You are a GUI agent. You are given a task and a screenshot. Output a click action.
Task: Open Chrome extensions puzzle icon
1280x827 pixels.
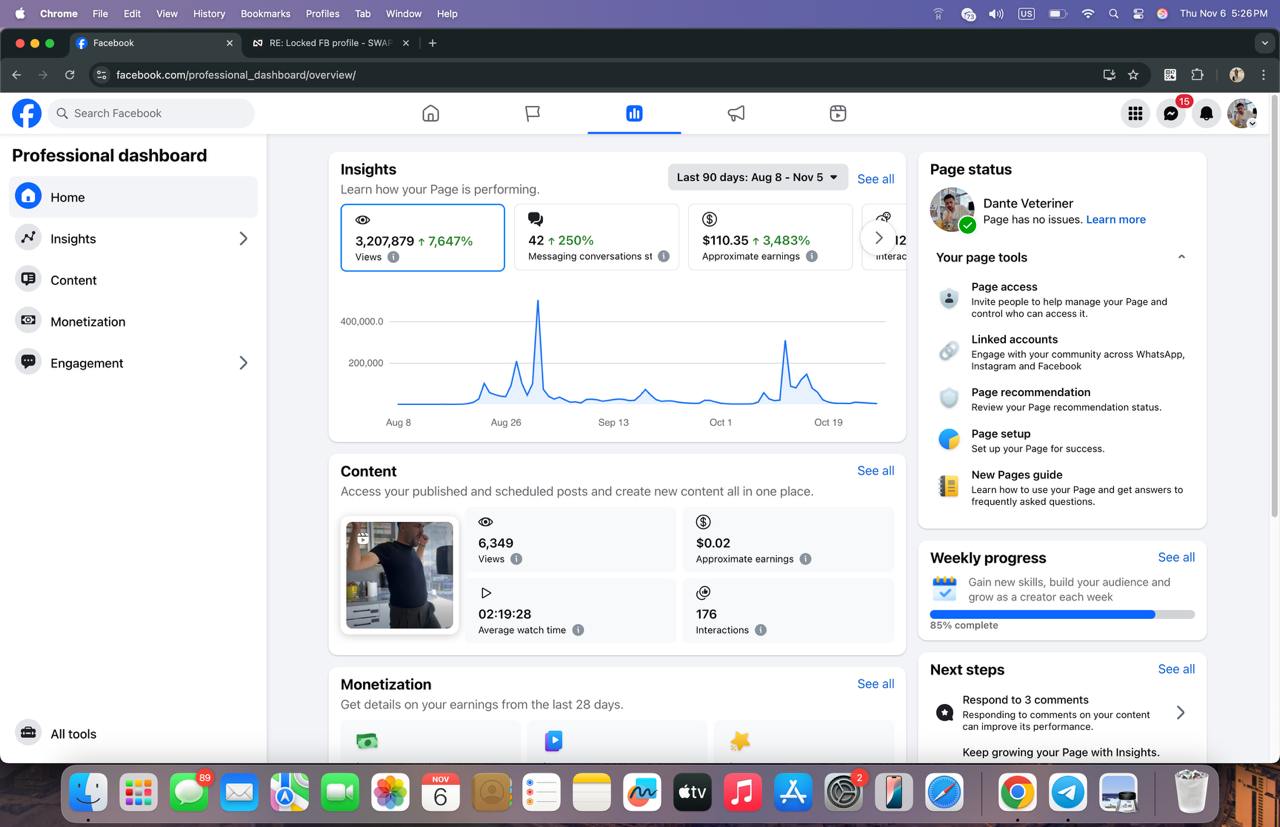pyautogui.click(x=1197, y=74)
